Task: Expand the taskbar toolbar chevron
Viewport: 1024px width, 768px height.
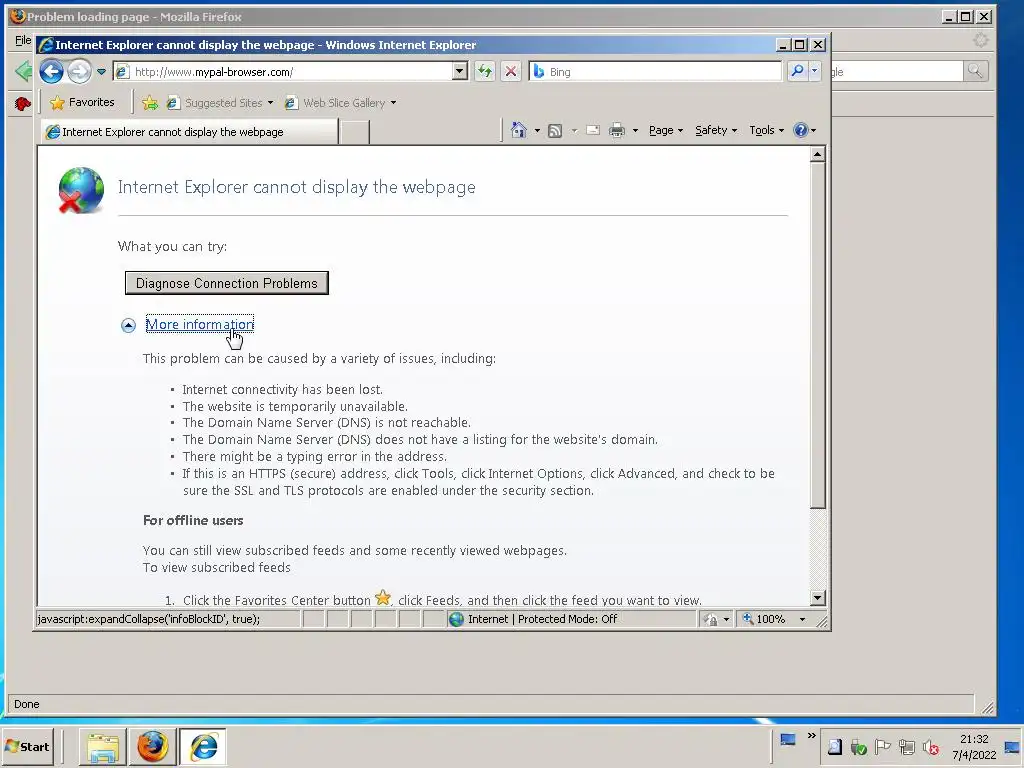Action: (x=811, y=736)
